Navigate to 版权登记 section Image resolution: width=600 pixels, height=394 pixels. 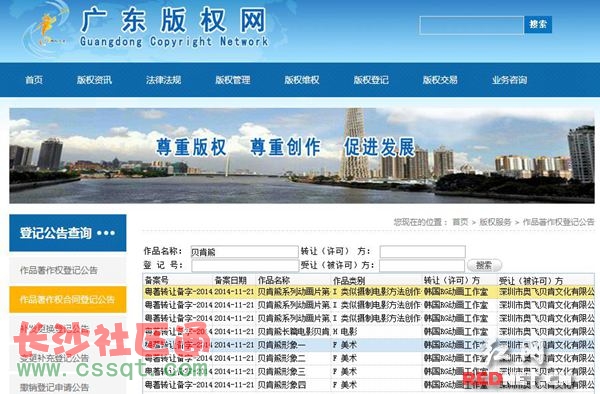371,80
